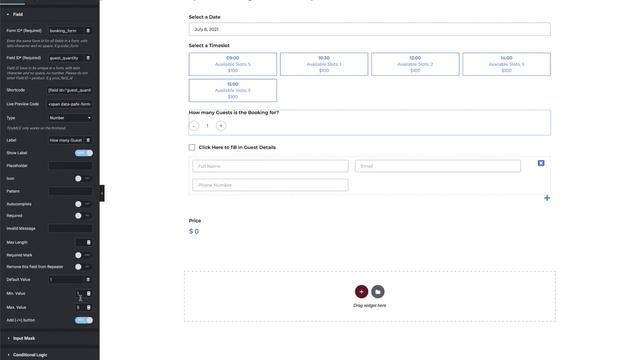This screenshot has width=640, height=360.
Task: Click the Email input field
Action: coord(438,166)
